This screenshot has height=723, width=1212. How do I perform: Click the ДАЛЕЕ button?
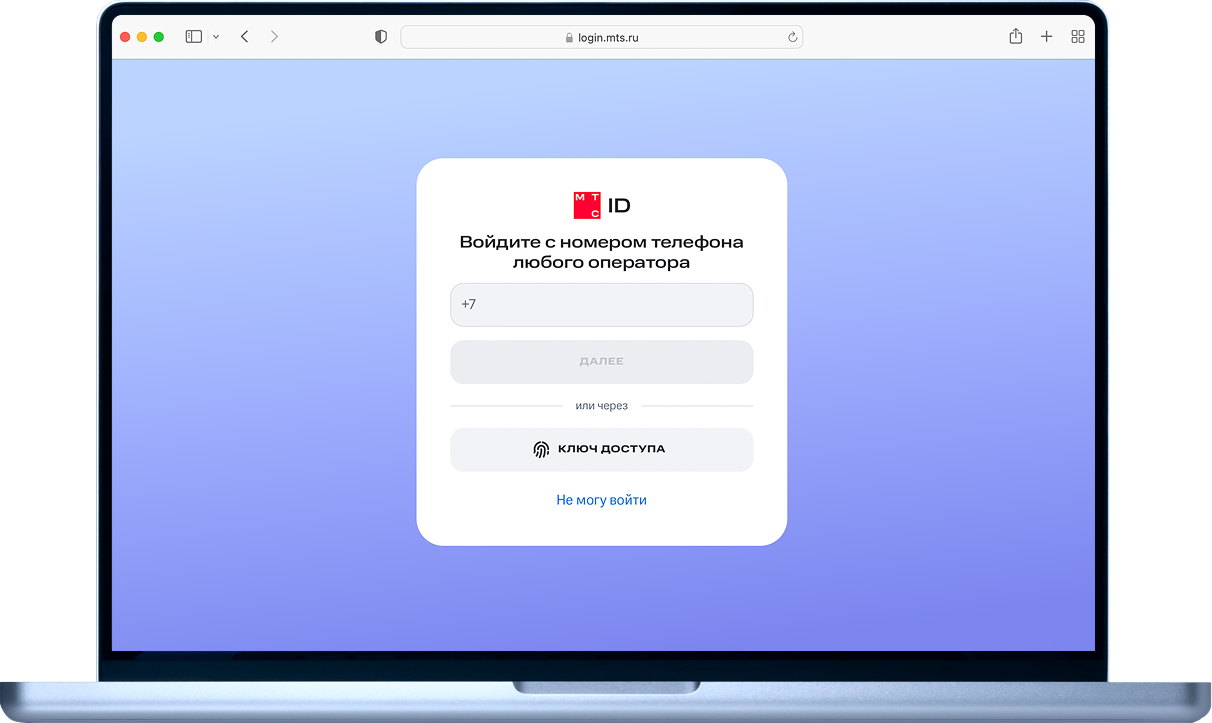pyautogui.click(x=602, y=362)
